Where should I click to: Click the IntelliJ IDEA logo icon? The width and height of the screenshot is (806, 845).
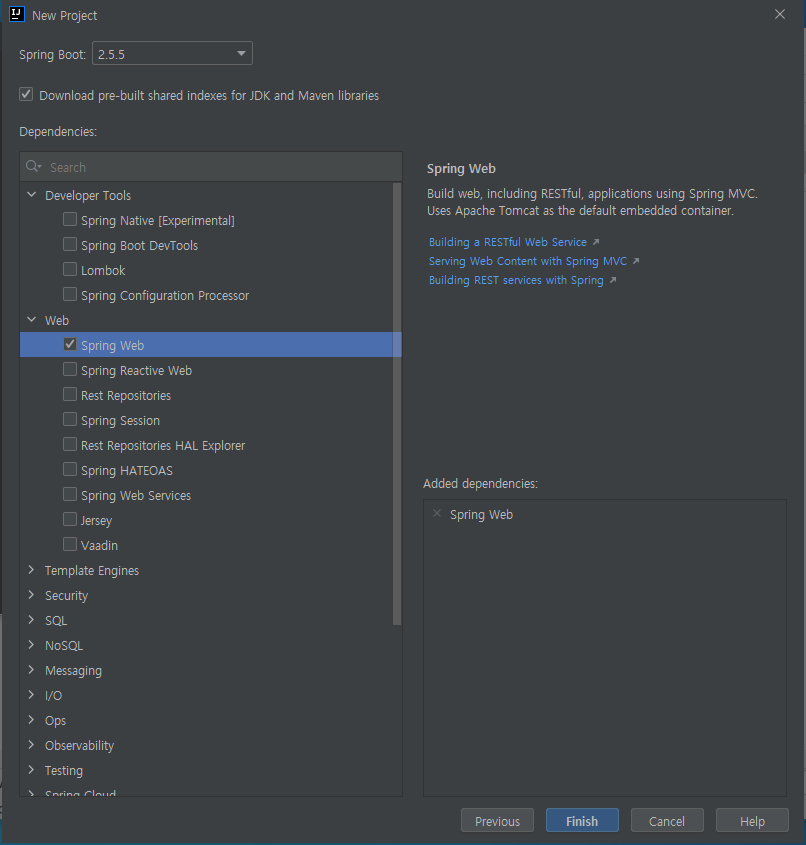pyautogui.click(x=17, y=15)
